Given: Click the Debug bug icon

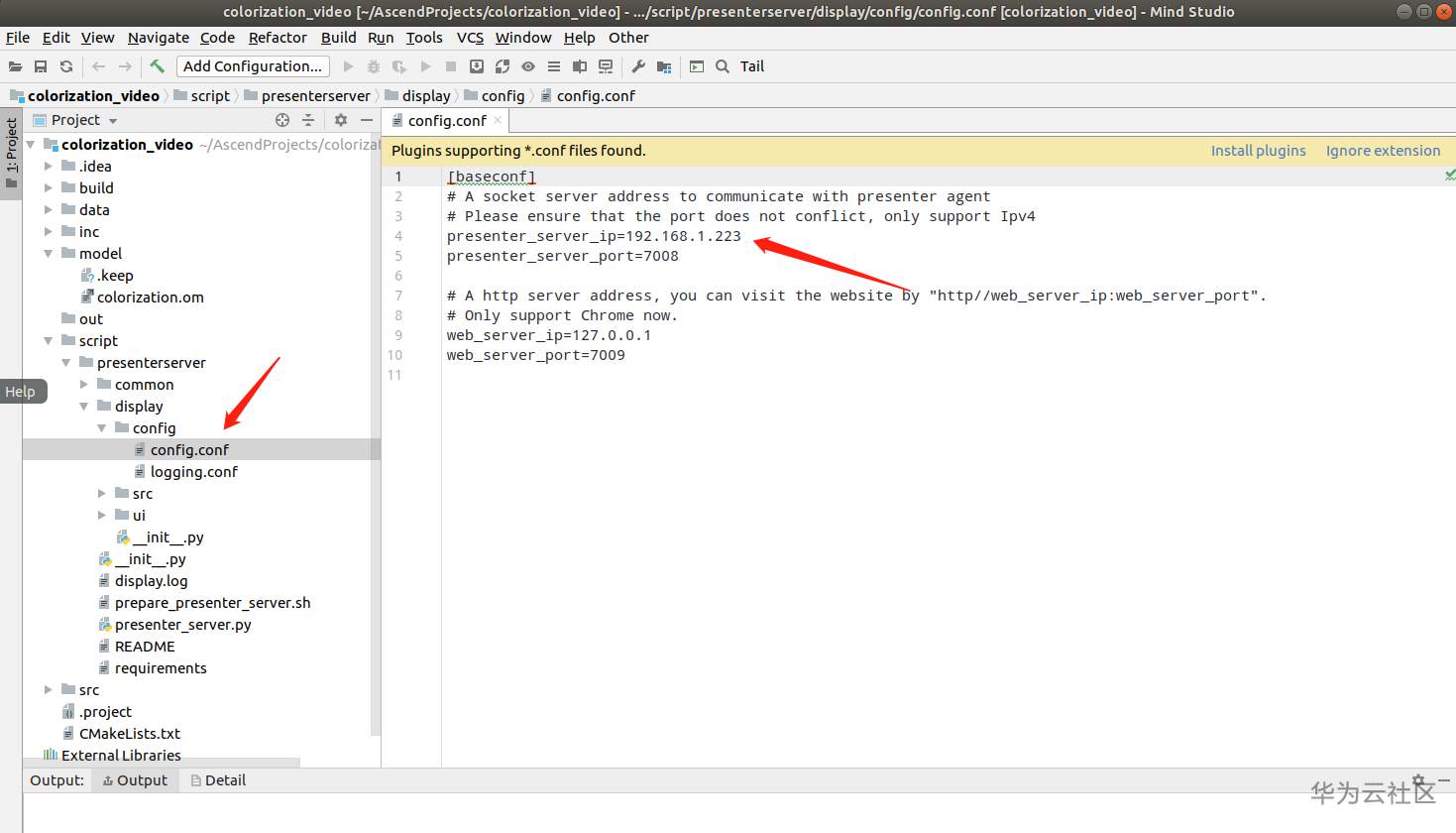Looking at the screenshot, I should (374, 66).
